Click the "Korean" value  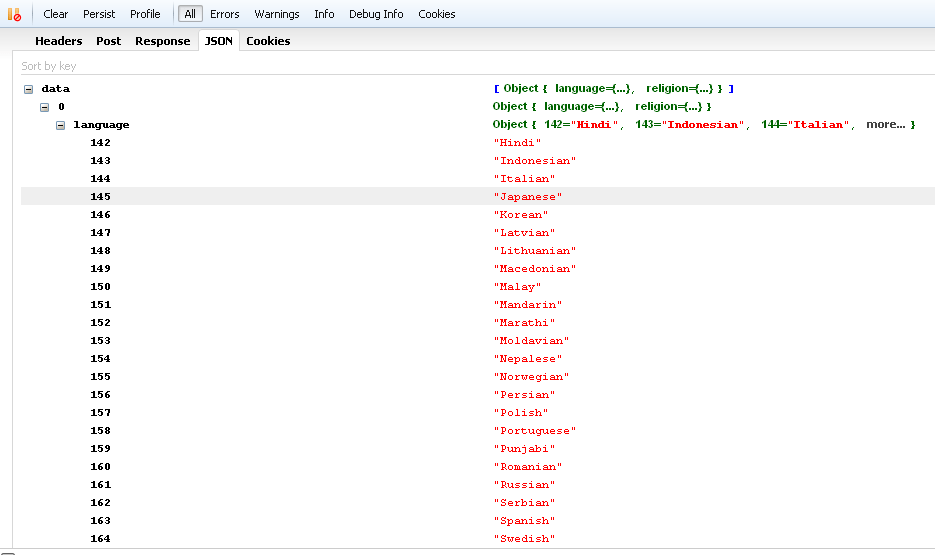click(521, 214)
